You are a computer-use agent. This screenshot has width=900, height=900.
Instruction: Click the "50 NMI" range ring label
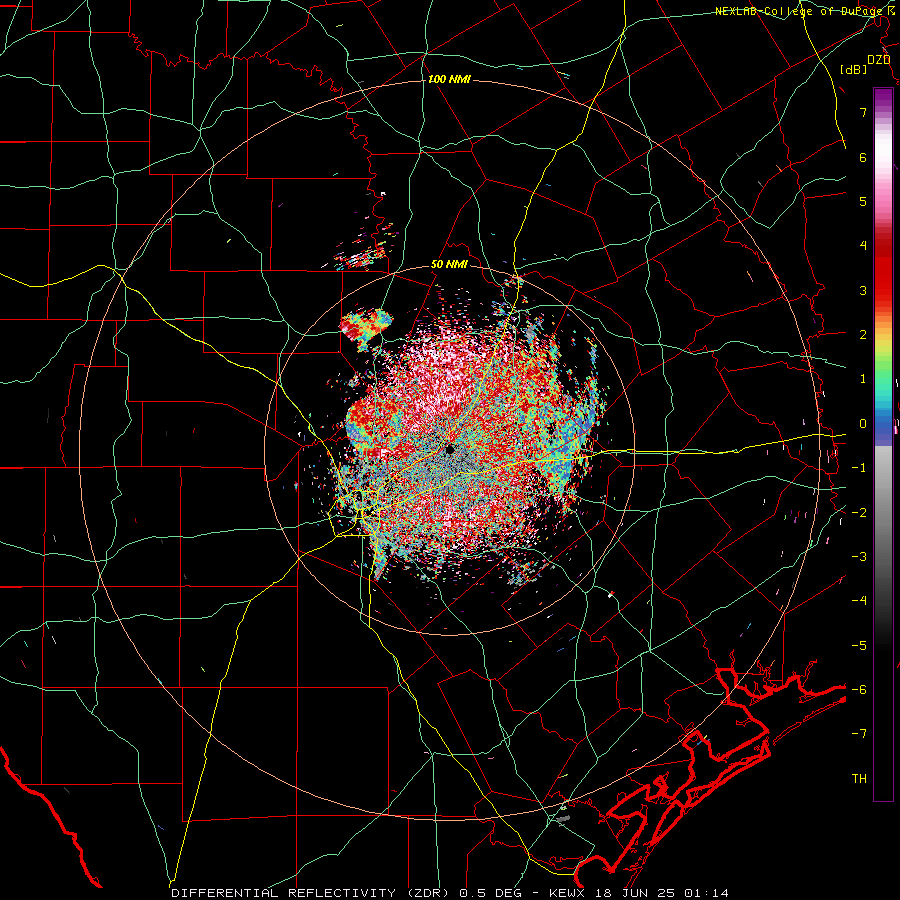(x=449, y=265)
